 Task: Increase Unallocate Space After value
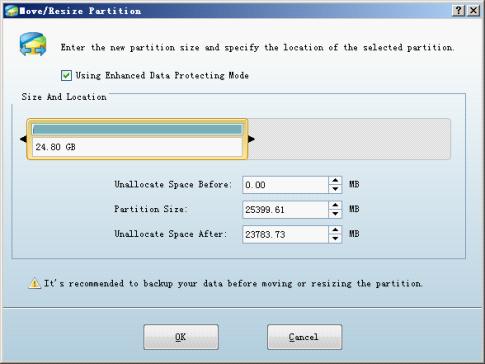click(335, 230)
